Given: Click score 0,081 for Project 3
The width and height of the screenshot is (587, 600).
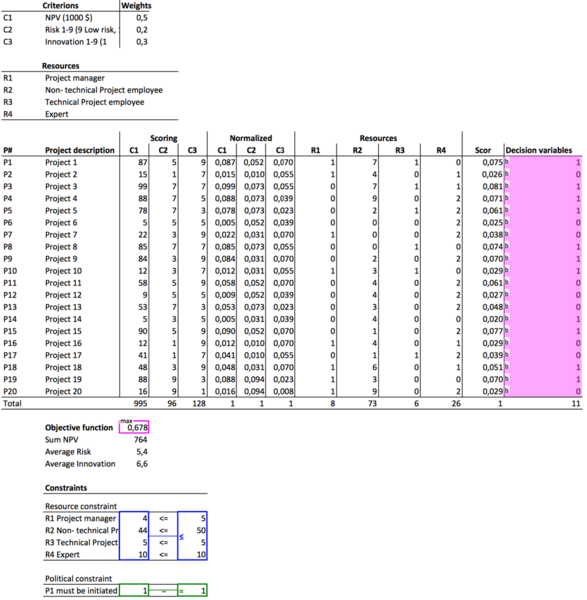Looking at the screenshot, I should tap(492, 186).
